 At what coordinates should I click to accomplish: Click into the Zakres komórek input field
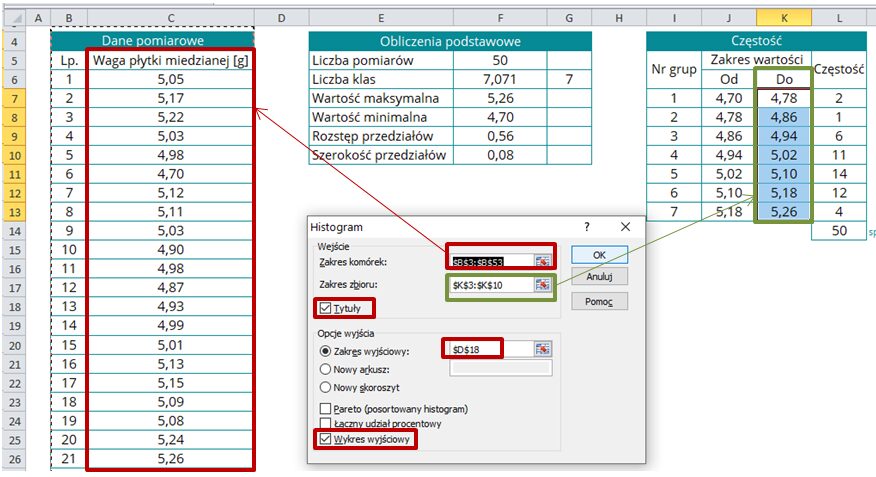pyautogui.click(x=490, y=261)
